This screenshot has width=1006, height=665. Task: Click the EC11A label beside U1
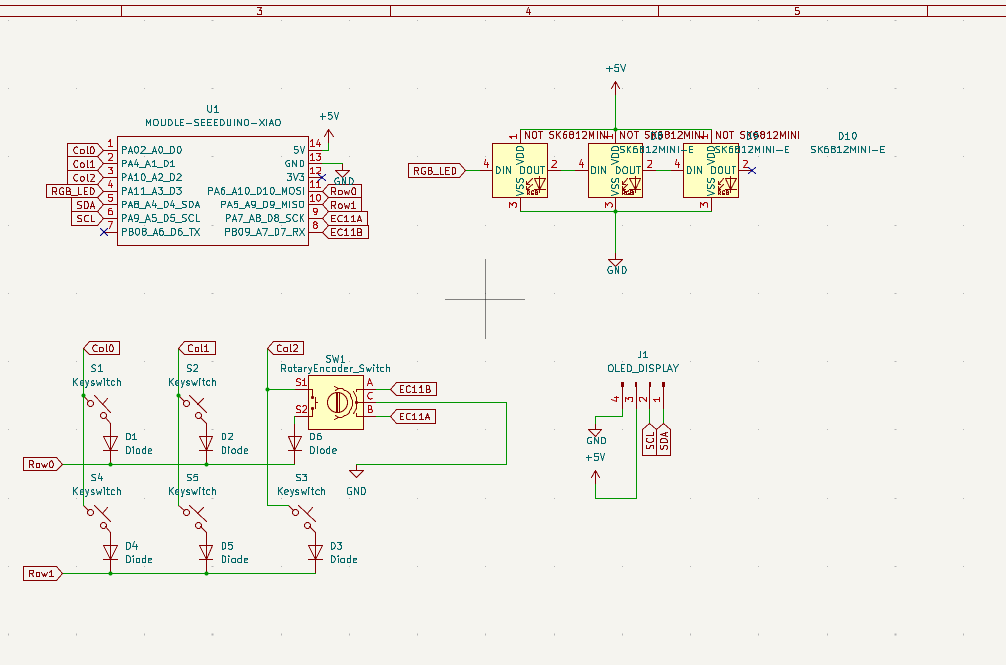pos(346,219)
